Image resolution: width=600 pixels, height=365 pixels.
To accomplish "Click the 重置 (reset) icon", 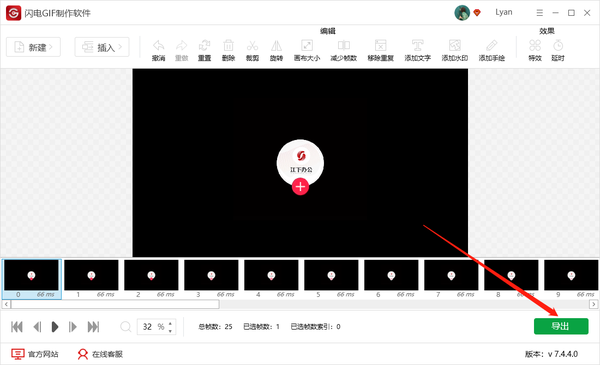I will 204,46.
